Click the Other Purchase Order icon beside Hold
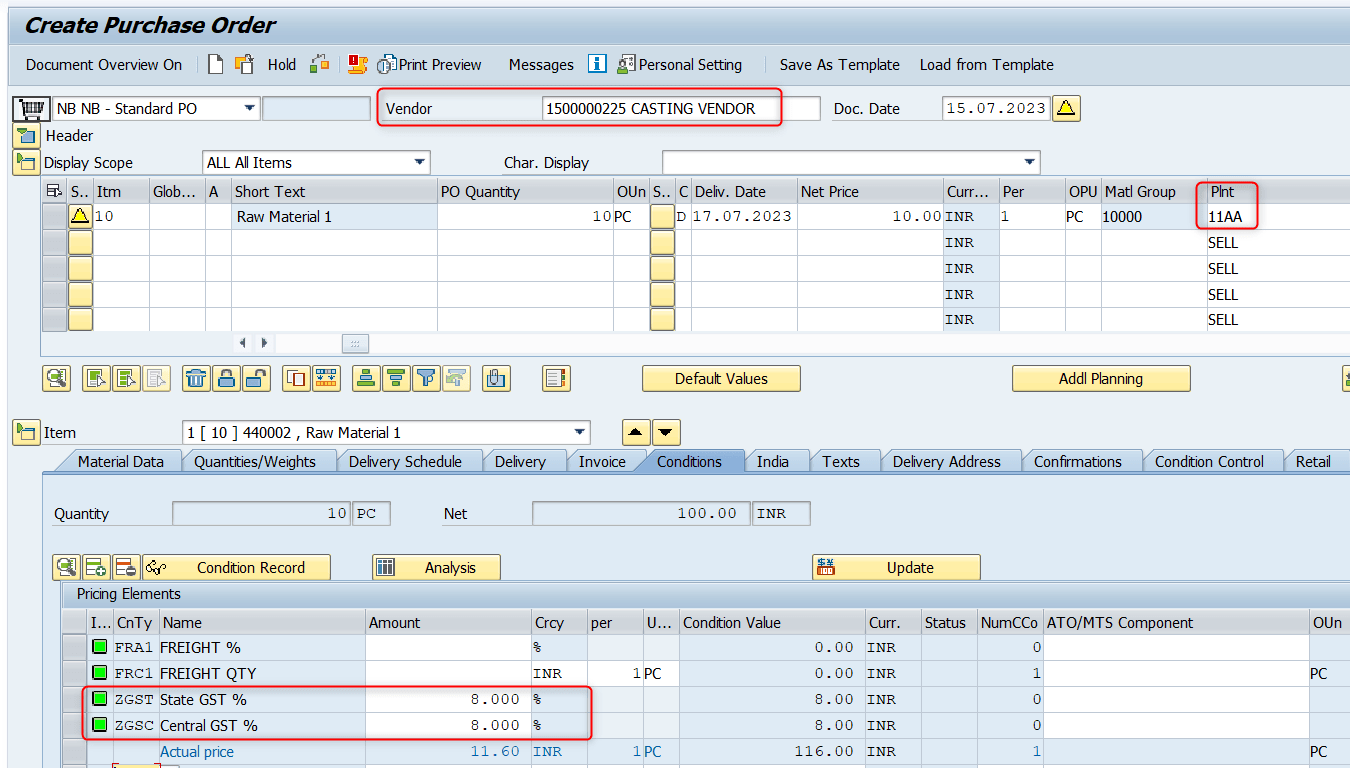The height and width of the screenshot is (768, 1350). pos(244,64)
